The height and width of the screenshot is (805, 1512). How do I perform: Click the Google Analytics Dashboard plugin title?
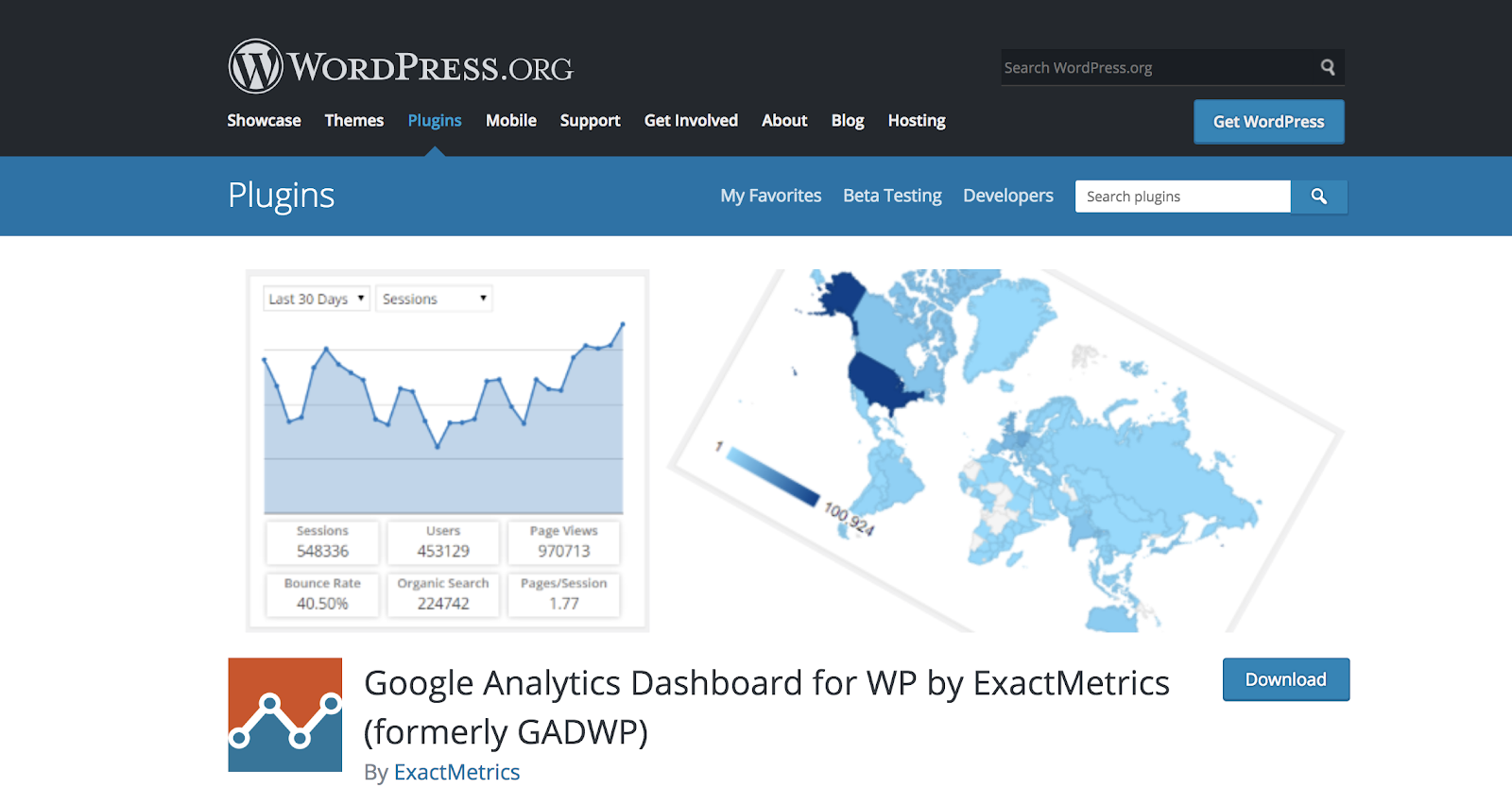(x=766, y=707)
